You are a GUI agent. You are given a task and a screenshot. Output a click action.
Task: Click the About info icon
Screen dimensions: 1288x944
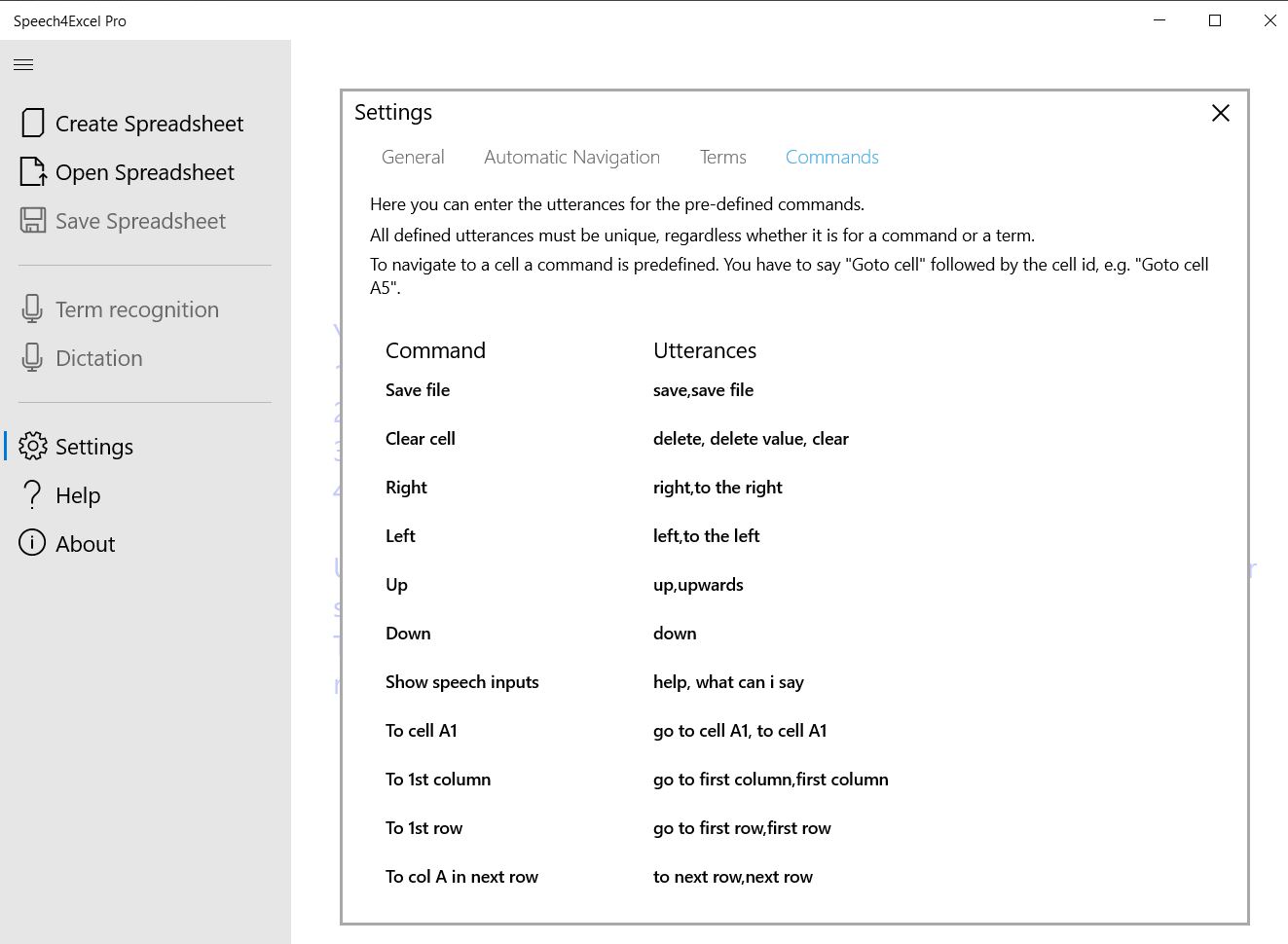click(x=32, y=543)
